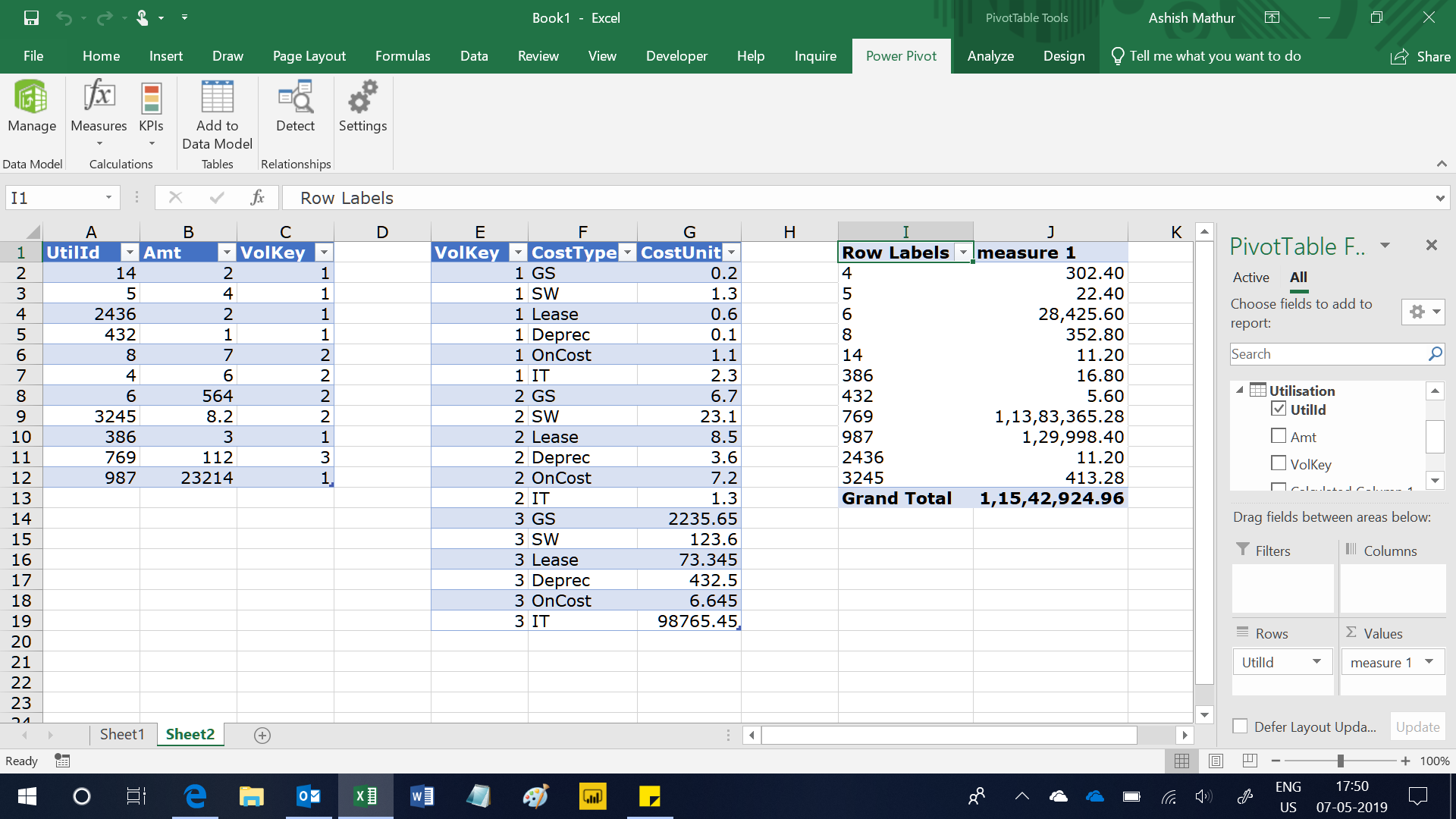Click the formula bar text Row Labels
This screenshot has height=819, width=1456.
coord(347,198)
